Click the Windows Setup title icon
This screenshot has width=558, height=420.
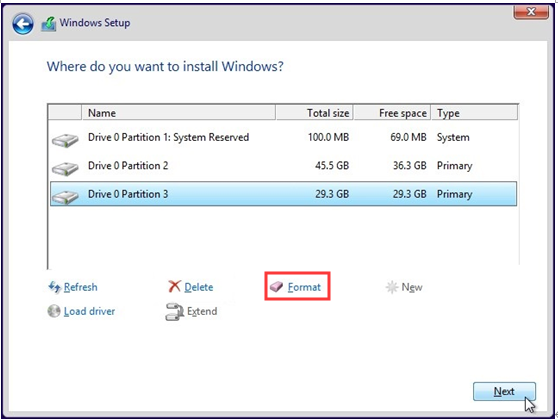click(x=49, y=24)
